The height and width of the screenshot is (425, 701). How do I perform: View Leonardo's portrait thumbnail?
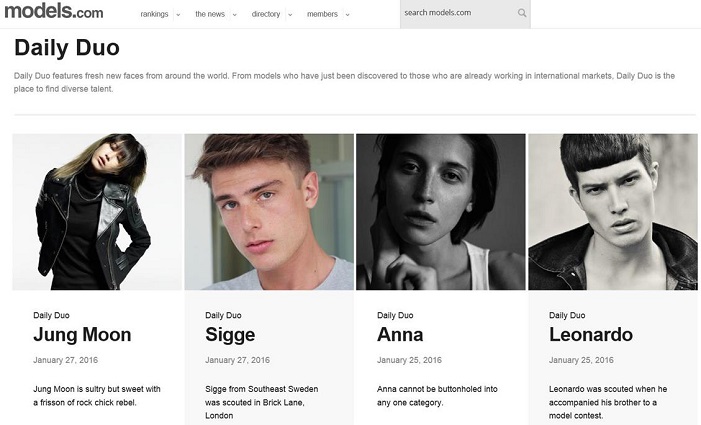point(612,212)
